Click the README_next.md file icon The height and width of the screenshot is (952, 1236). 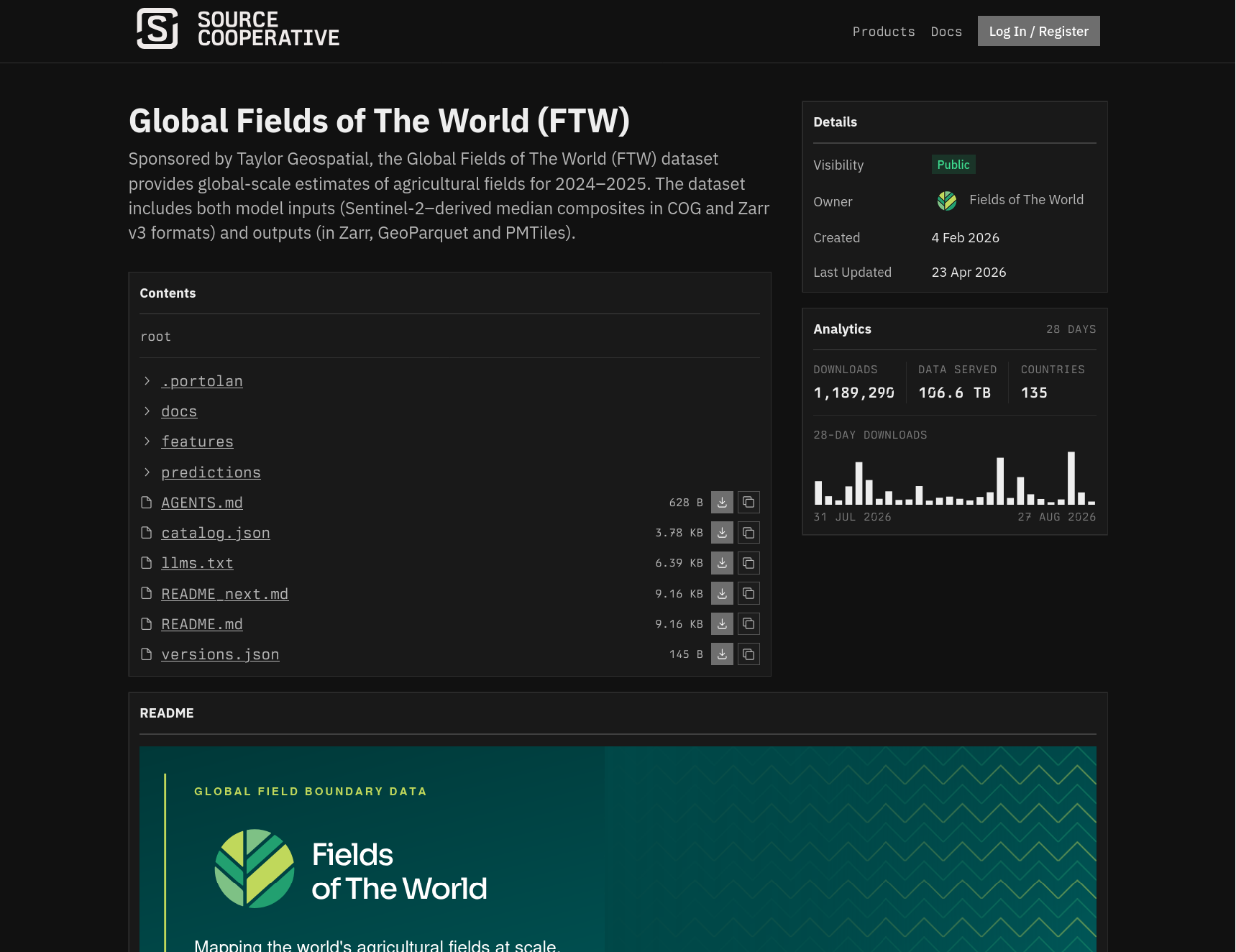click(147, 594)
